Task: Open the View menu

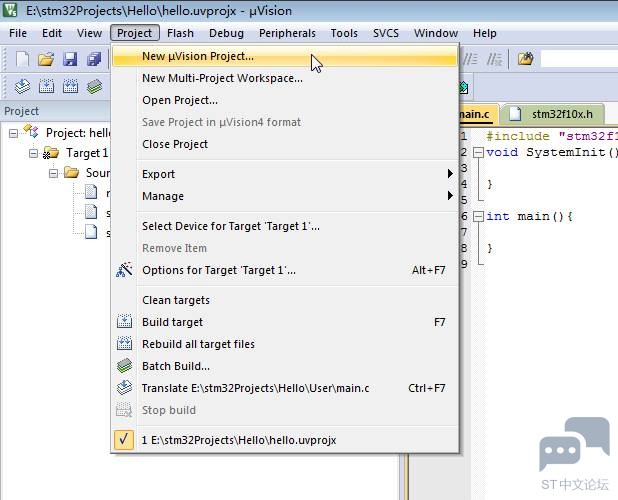Action: coord(89,33)
